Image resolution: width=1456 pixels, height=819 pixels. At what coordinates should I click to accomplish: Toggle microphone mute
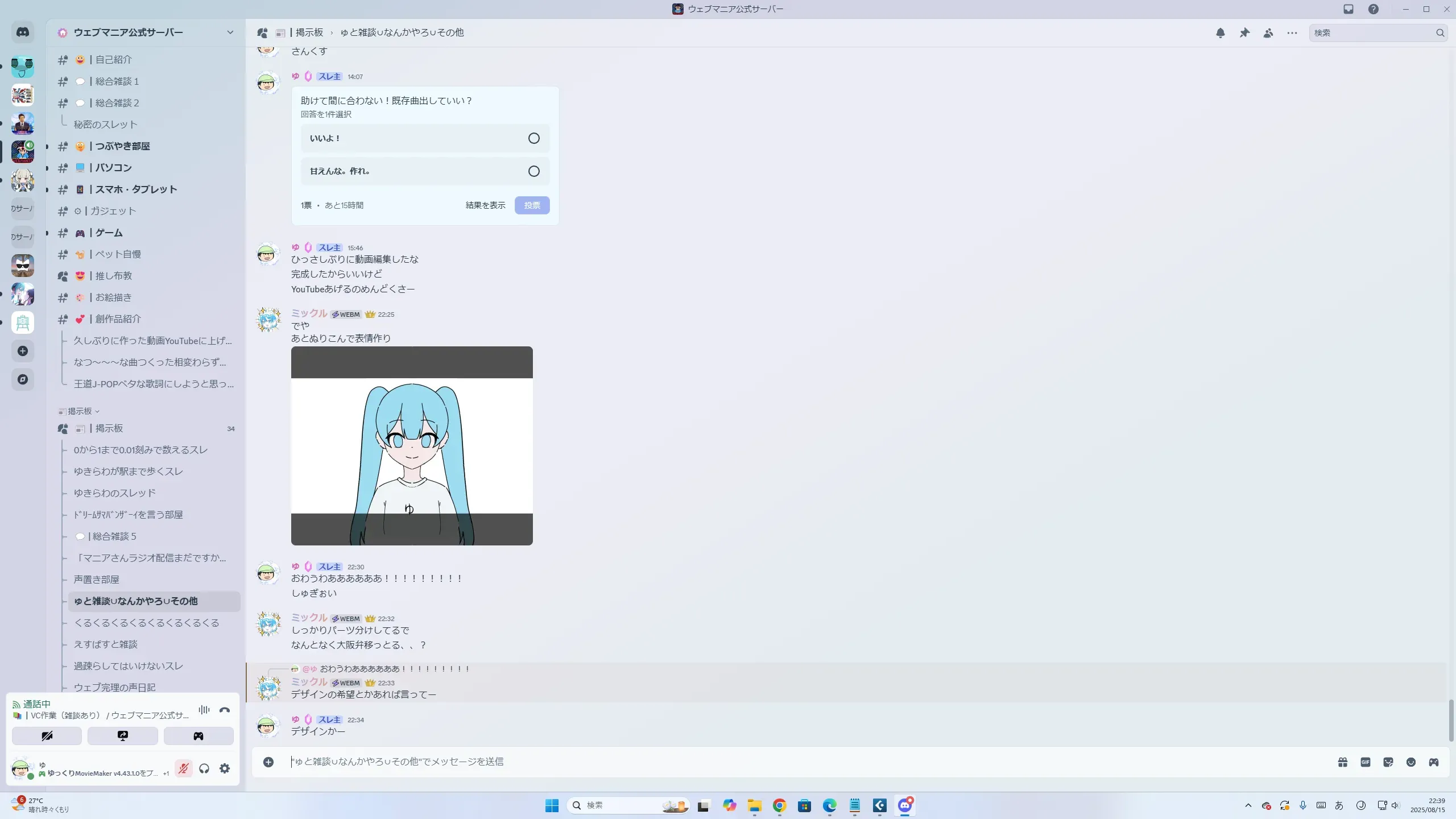point(183,769)
